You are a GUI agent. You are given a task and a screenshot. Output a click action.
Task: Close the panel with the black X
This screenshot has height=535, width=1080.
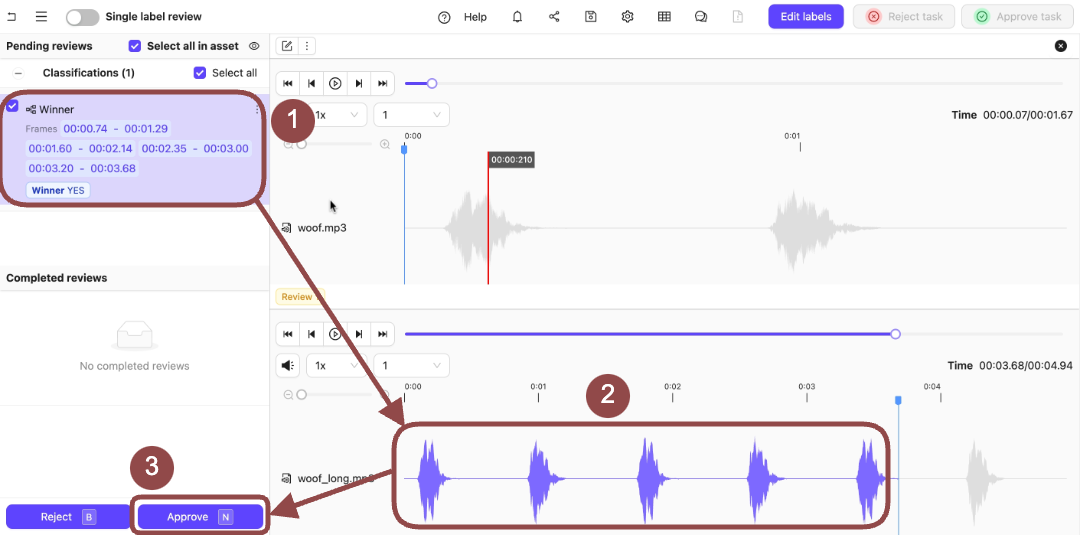tap(1061, 46)
